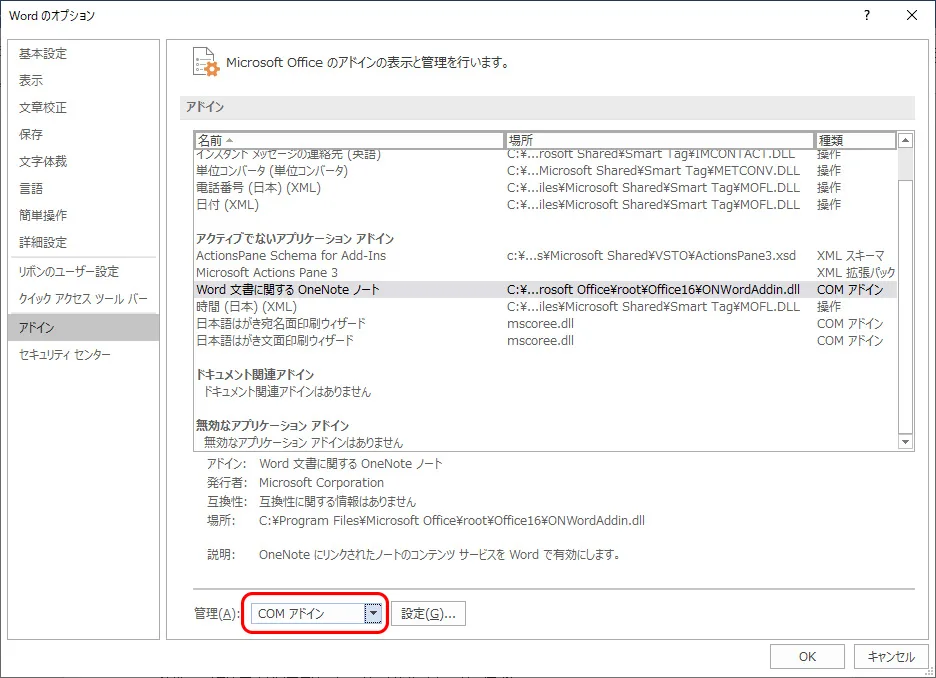Open リボンのユーザー設定 settings
Viewport: 936px width, 678px height.
click(69, 272)
